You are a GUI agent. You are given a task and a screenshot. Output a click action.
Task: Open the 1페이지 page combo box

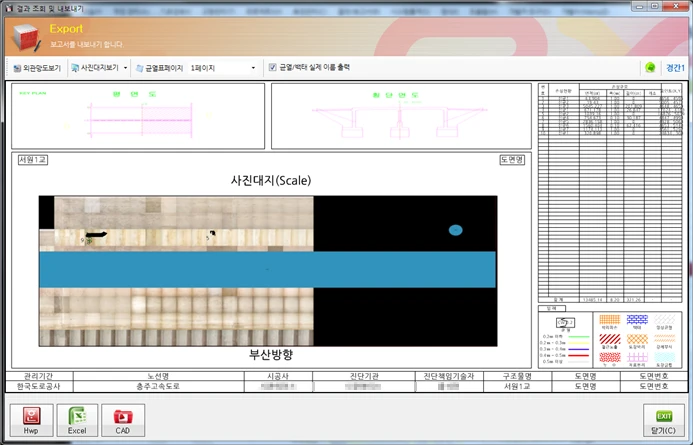pos(223,68)
